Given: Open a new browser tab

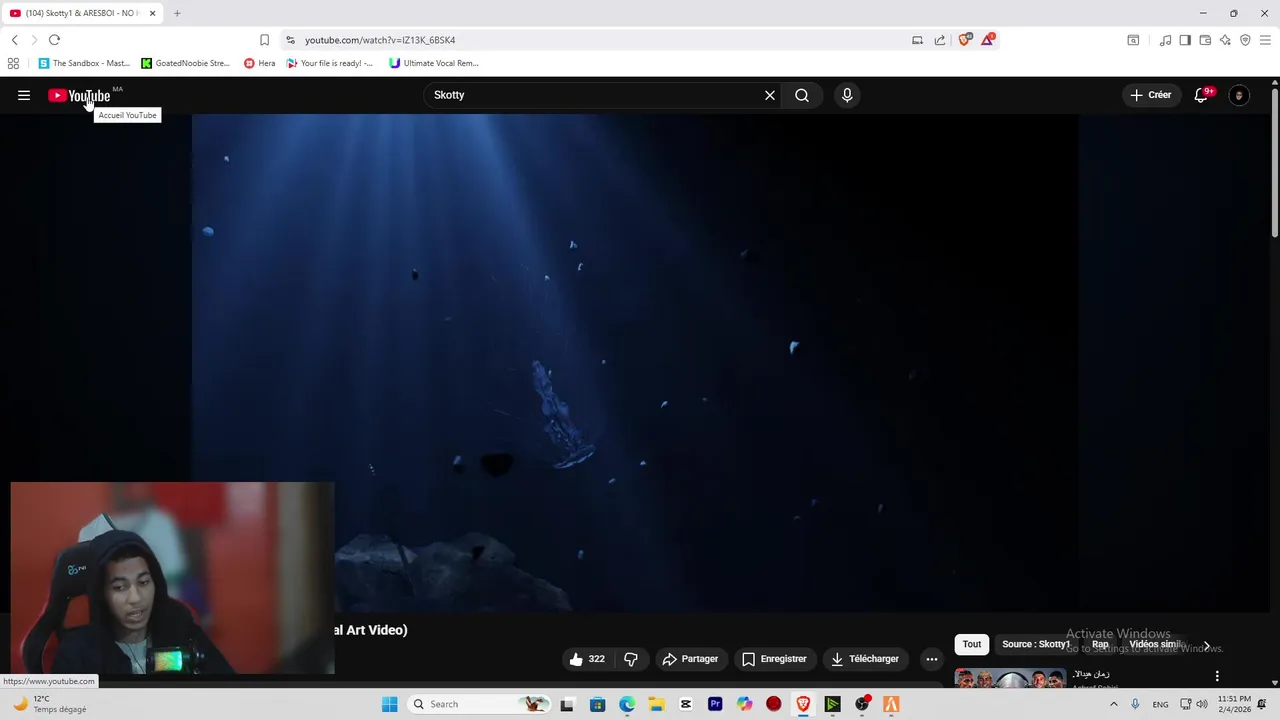Looking at the screenshot, I should (x=177, y=13).
